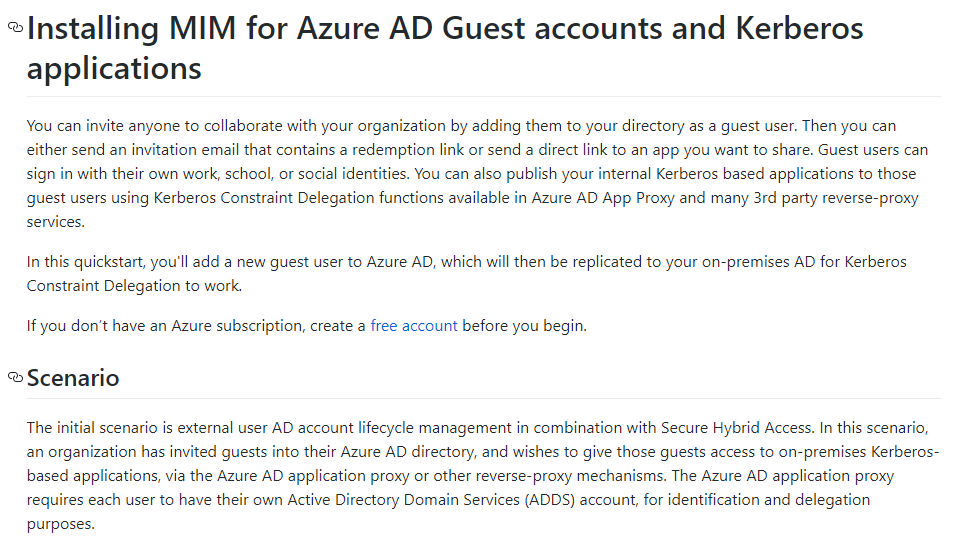Click the anchor link icon beside the Scenario heading
965x539 pixels.
(x=15, y=377)
